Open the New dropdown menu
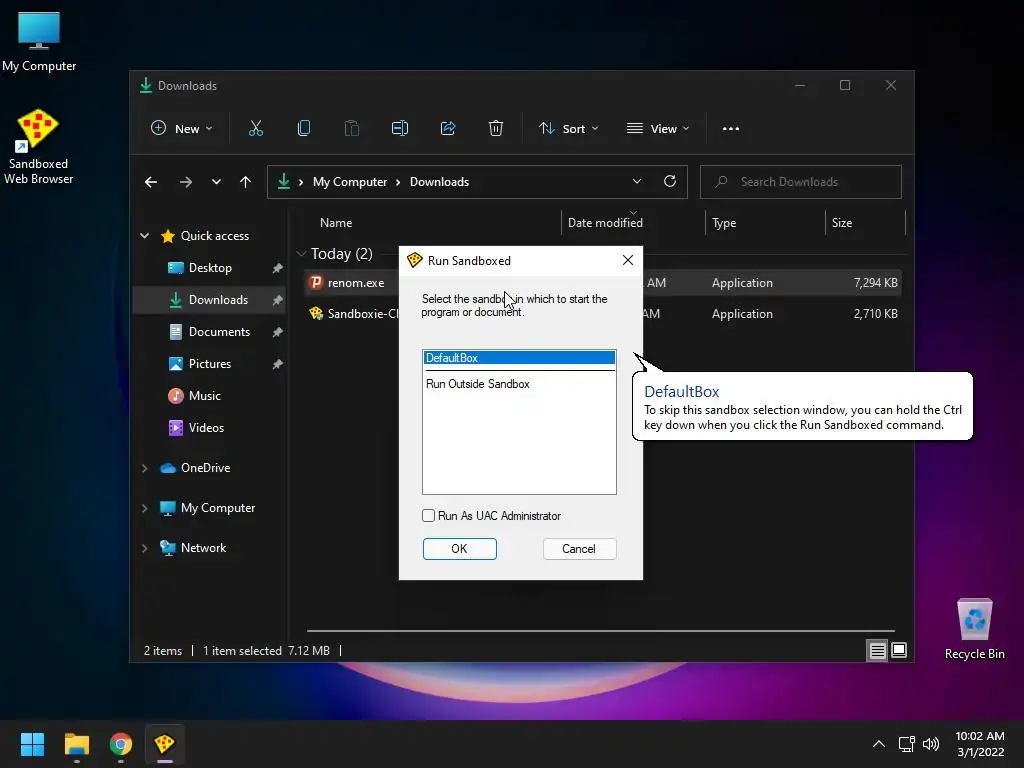1024x768 pixels. [x=182, y=129]
